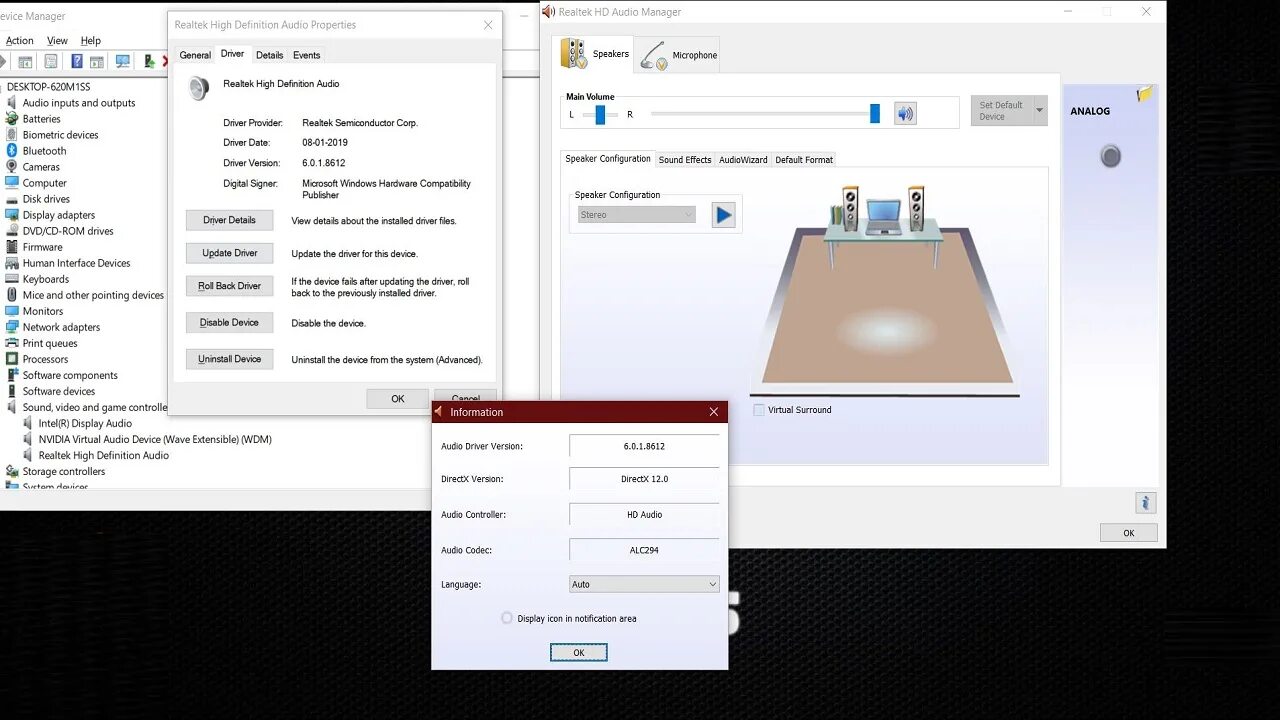Click the Print queues icon
This screenshot has height=720, width=1280.
(x=12, y=343)
